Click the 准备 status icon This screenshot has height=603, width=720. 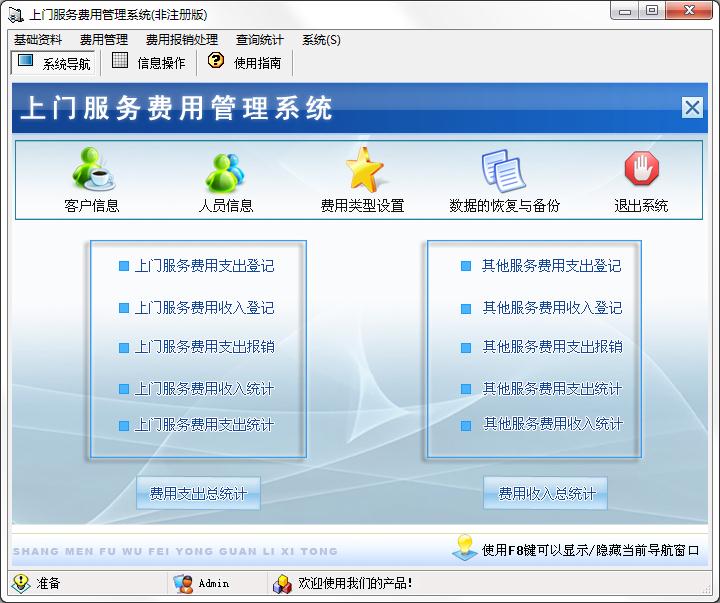(21, 583)
